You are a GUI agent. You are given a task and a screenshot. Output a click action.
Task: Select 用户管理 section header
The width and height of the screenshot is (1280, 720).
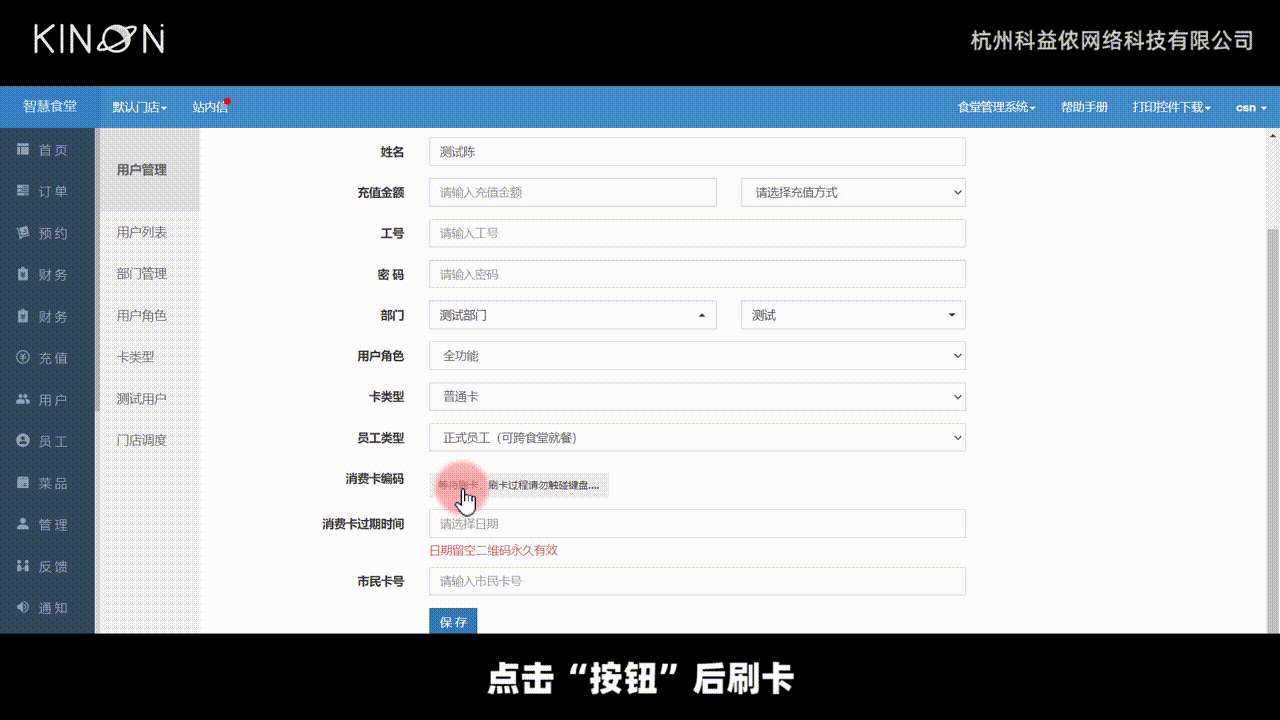pos(142,170)
